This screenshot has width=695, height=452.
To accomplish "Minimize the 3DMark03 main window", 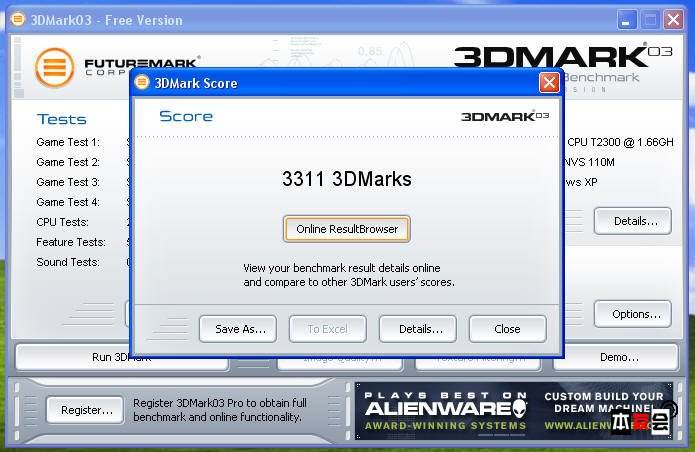I will click(x=626, y=20).
